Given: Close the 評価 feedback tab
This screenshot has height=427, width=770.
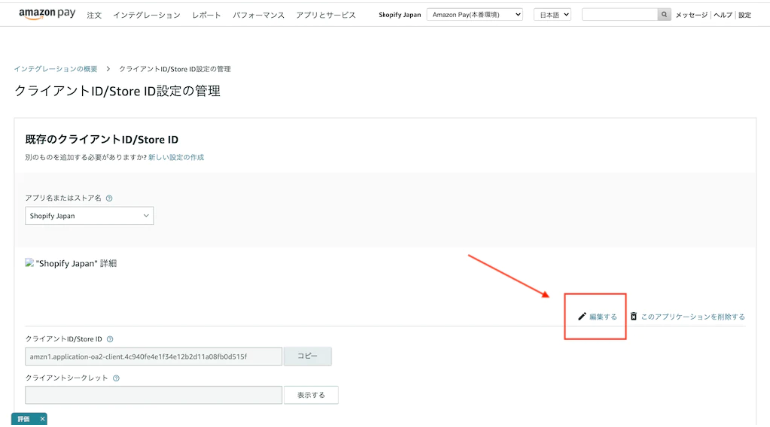Looking at the screenshot, I should 42,419.
